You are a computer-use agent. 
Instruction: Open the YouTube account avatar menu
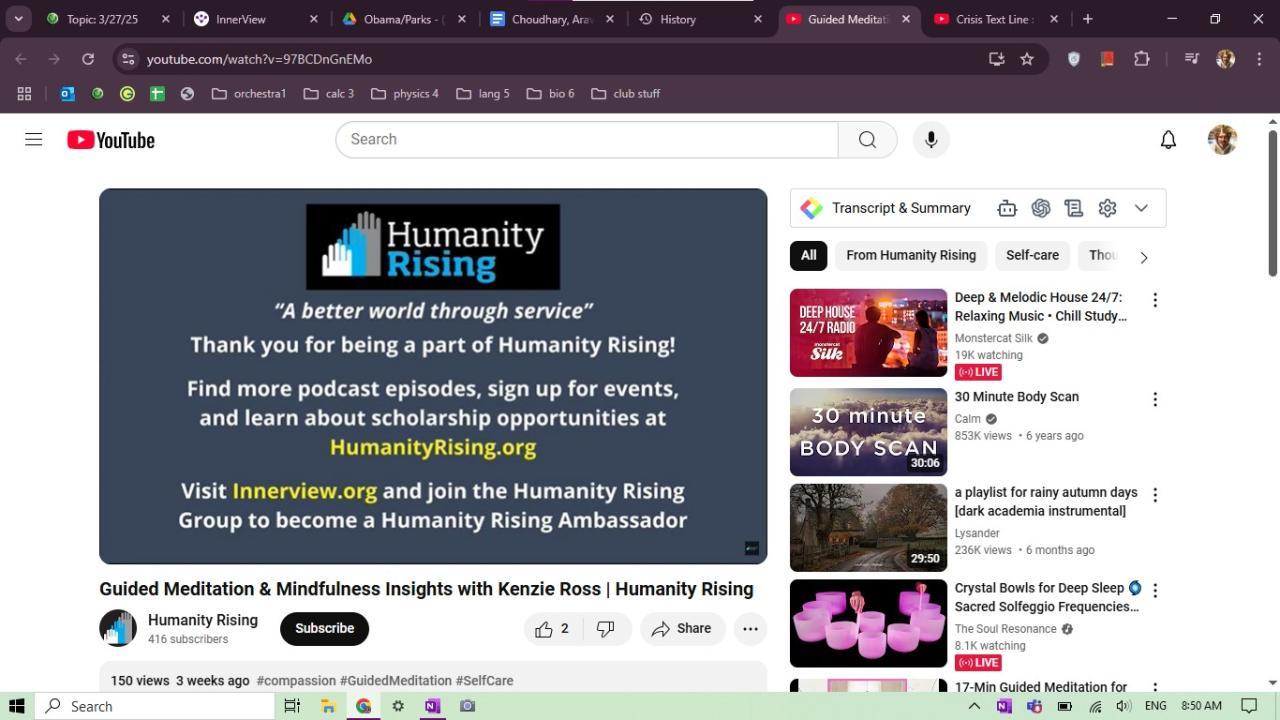point(1222,140)
